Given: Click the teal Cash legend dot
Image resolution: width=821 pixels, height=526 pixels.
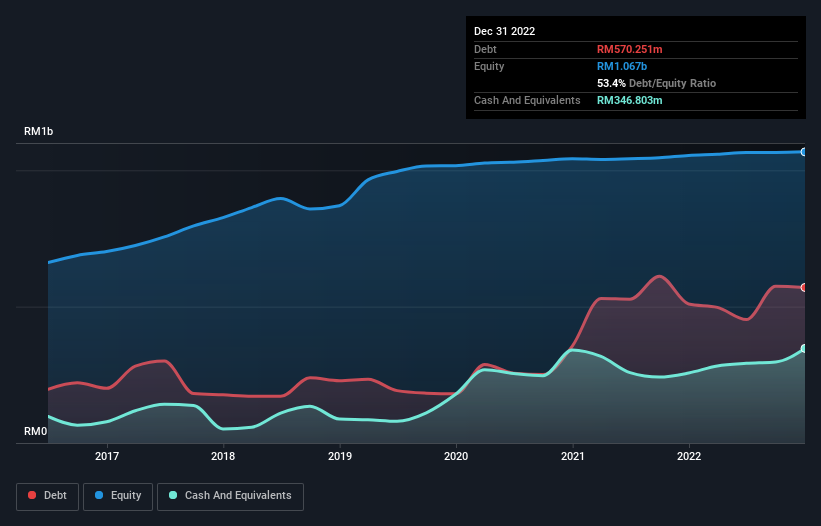Looking at the screenshot, I should coord(173,495).
